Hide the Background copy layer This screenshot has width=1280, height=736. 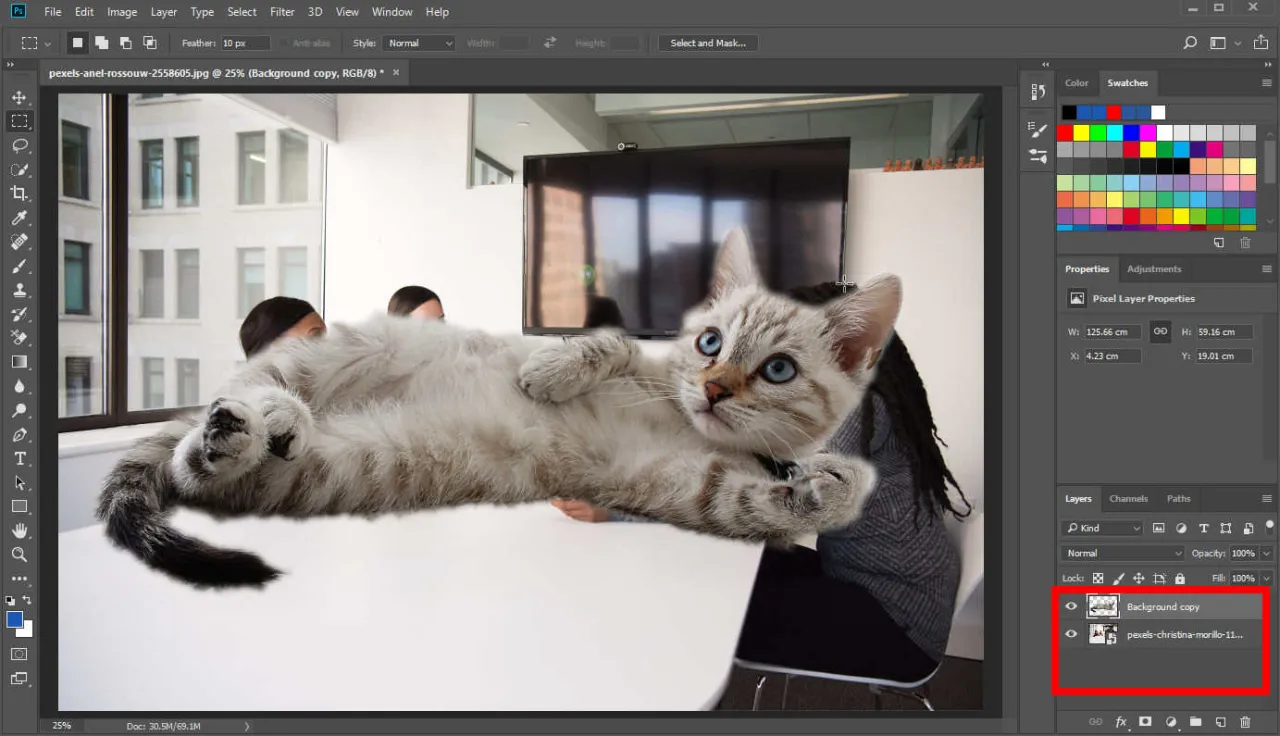coord(1072,607)
